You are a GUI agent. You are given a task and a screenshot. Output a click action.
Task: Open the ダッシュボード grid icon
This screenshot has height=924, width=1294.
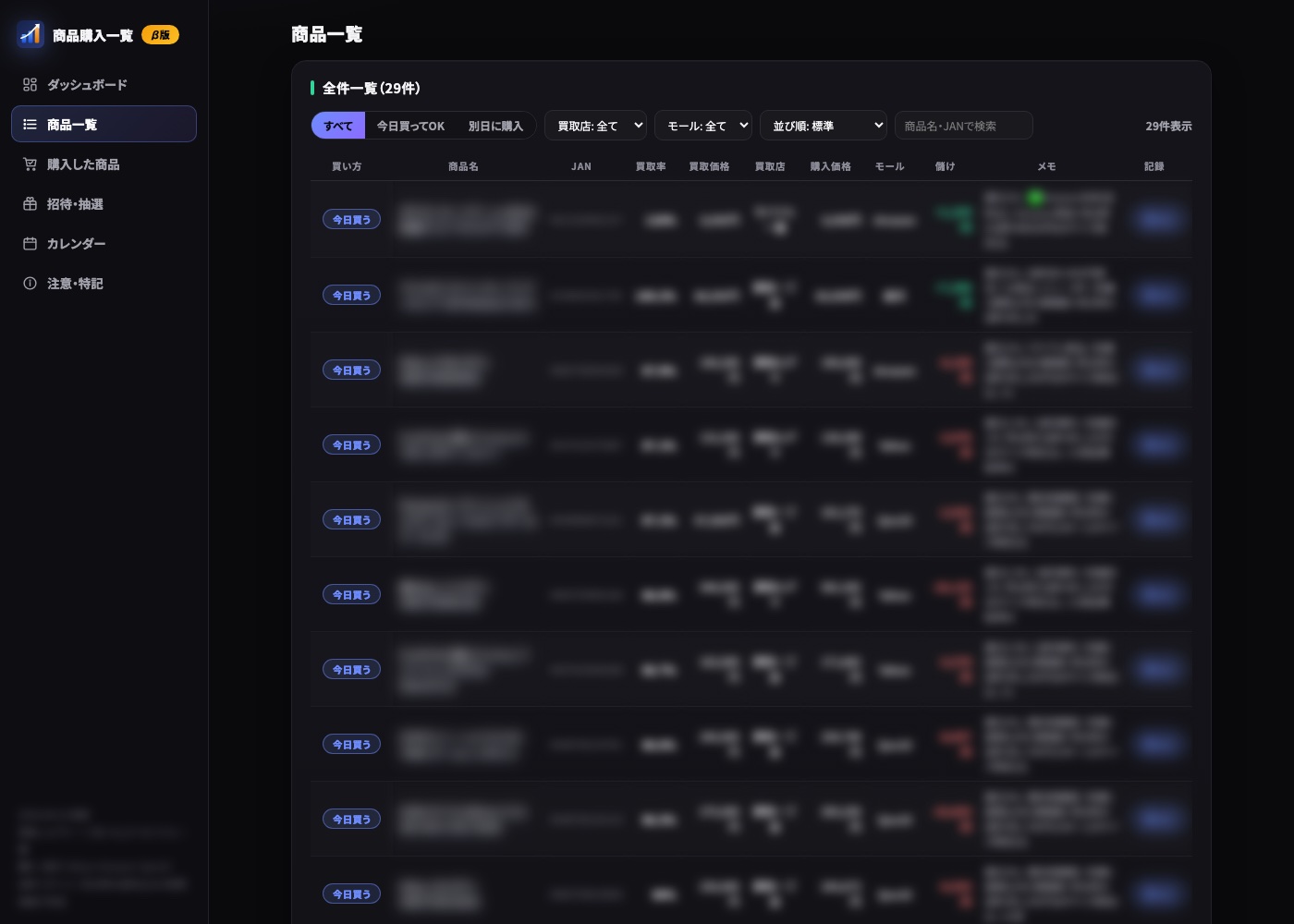(30, 85)
